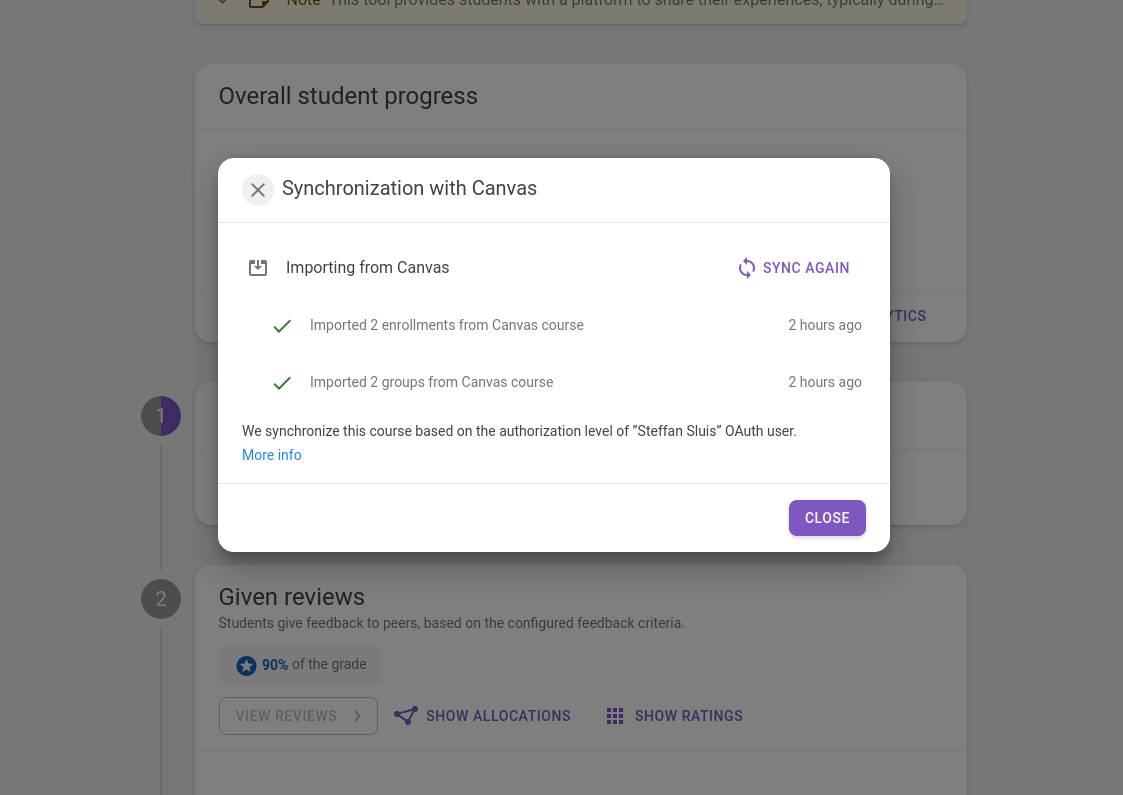
Task: Click '2 hours ago' next to enrollments import
Action: tap(824, 325)
